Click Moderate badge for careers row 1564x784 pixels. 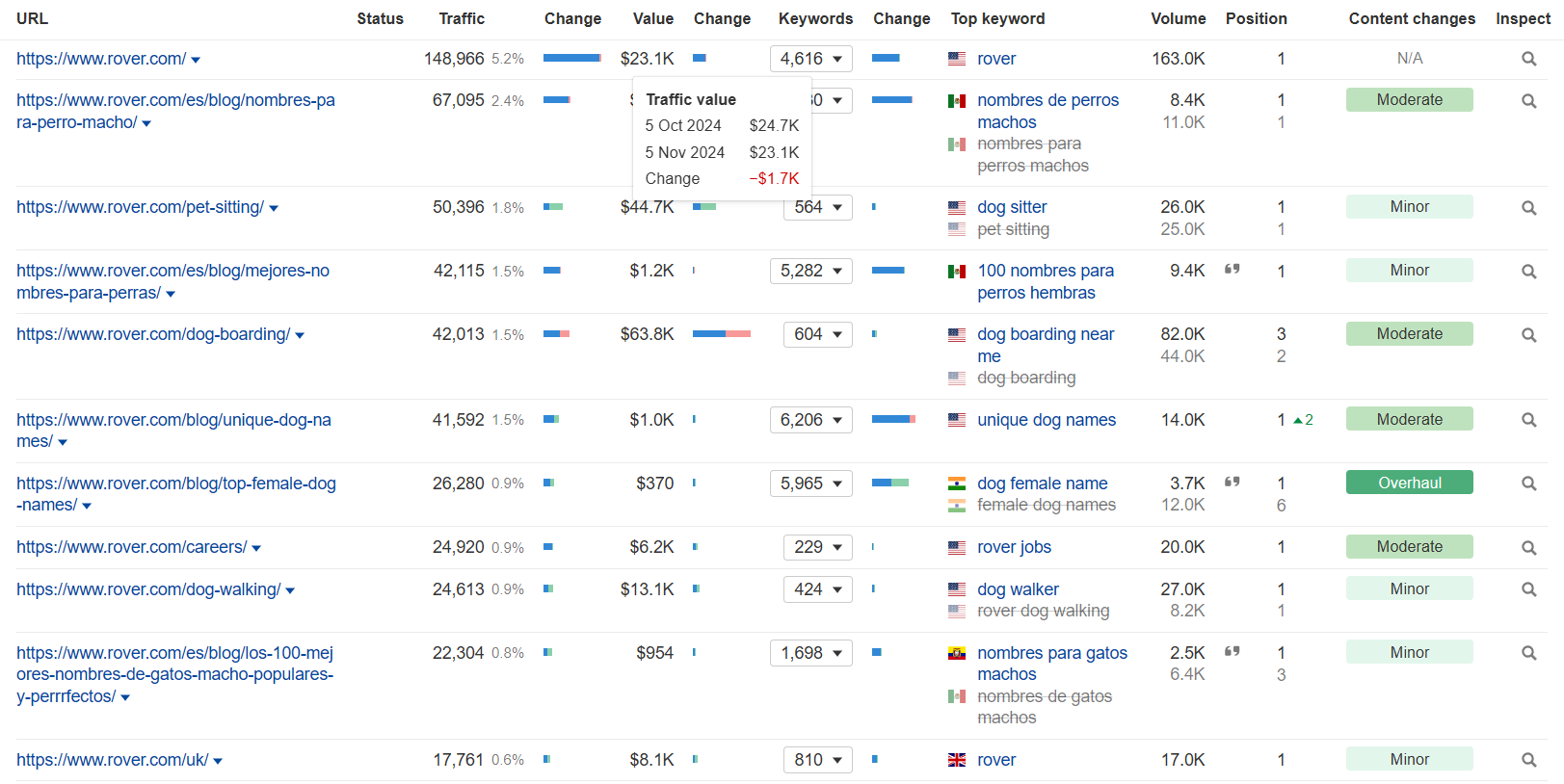tap(1409, 547)
